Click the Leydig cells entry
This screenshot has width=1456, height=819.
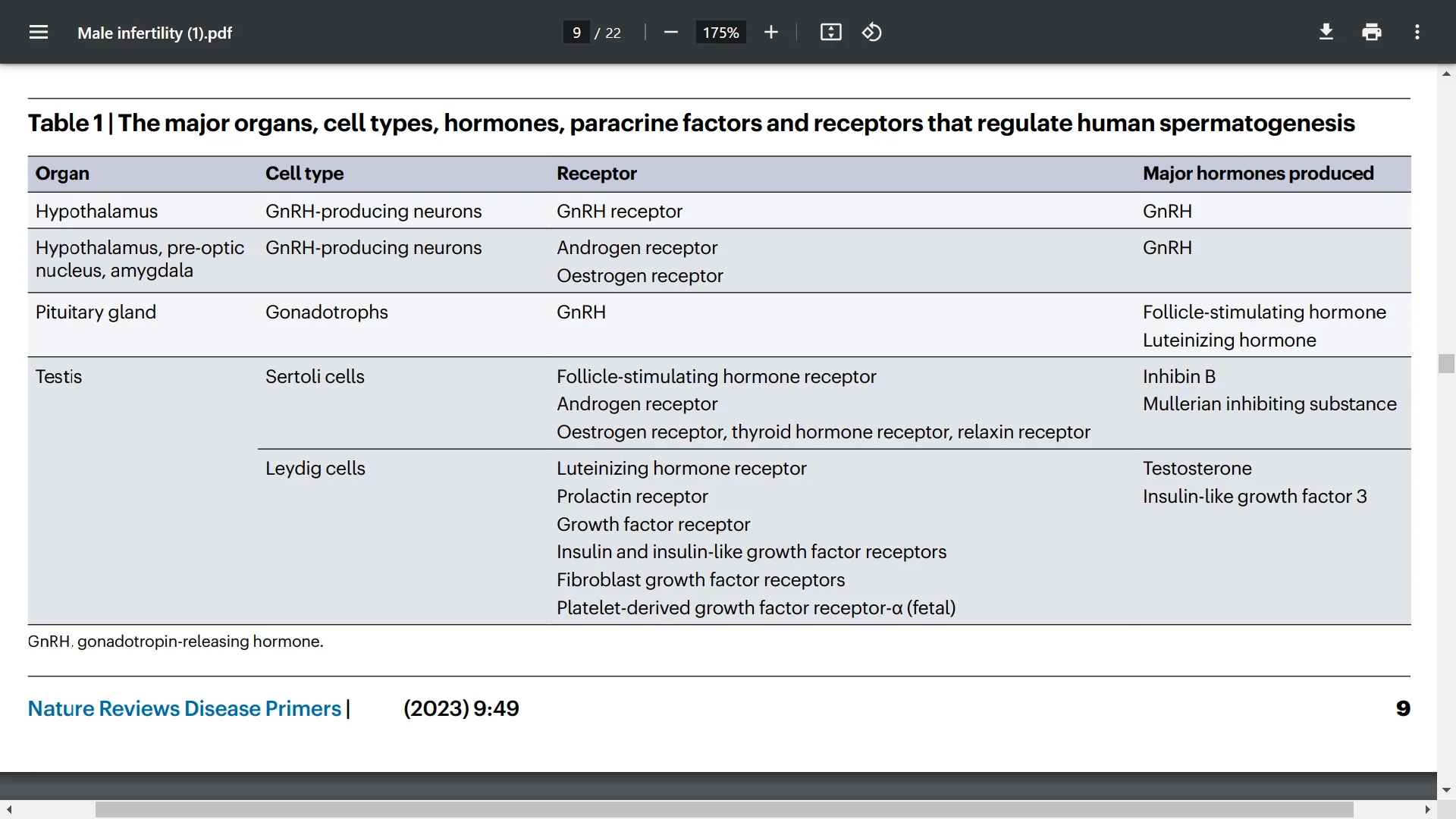click(x=315, y=469)
